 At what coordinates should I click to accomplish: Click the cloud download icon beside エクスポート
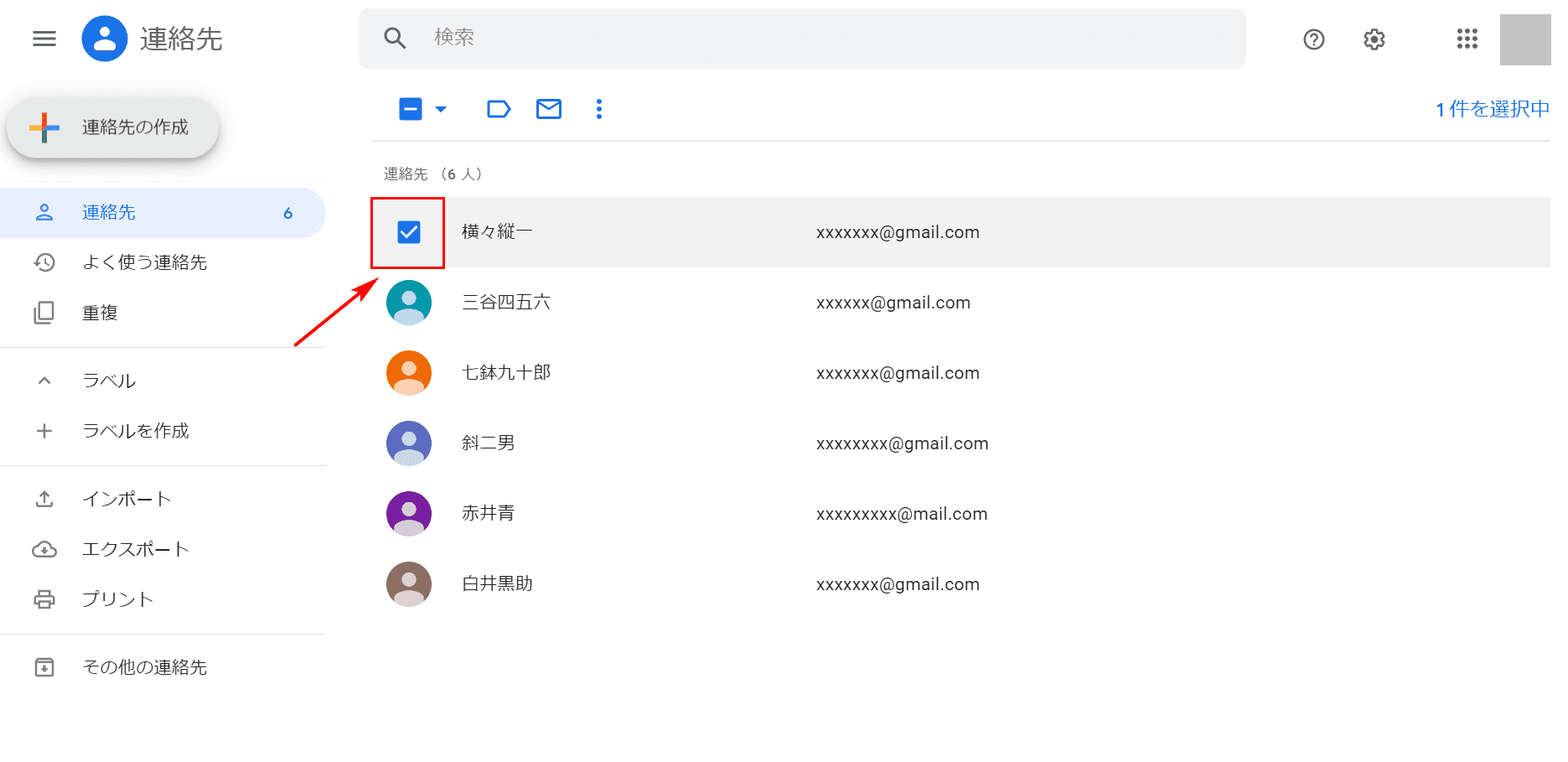[x=44, y=550]
